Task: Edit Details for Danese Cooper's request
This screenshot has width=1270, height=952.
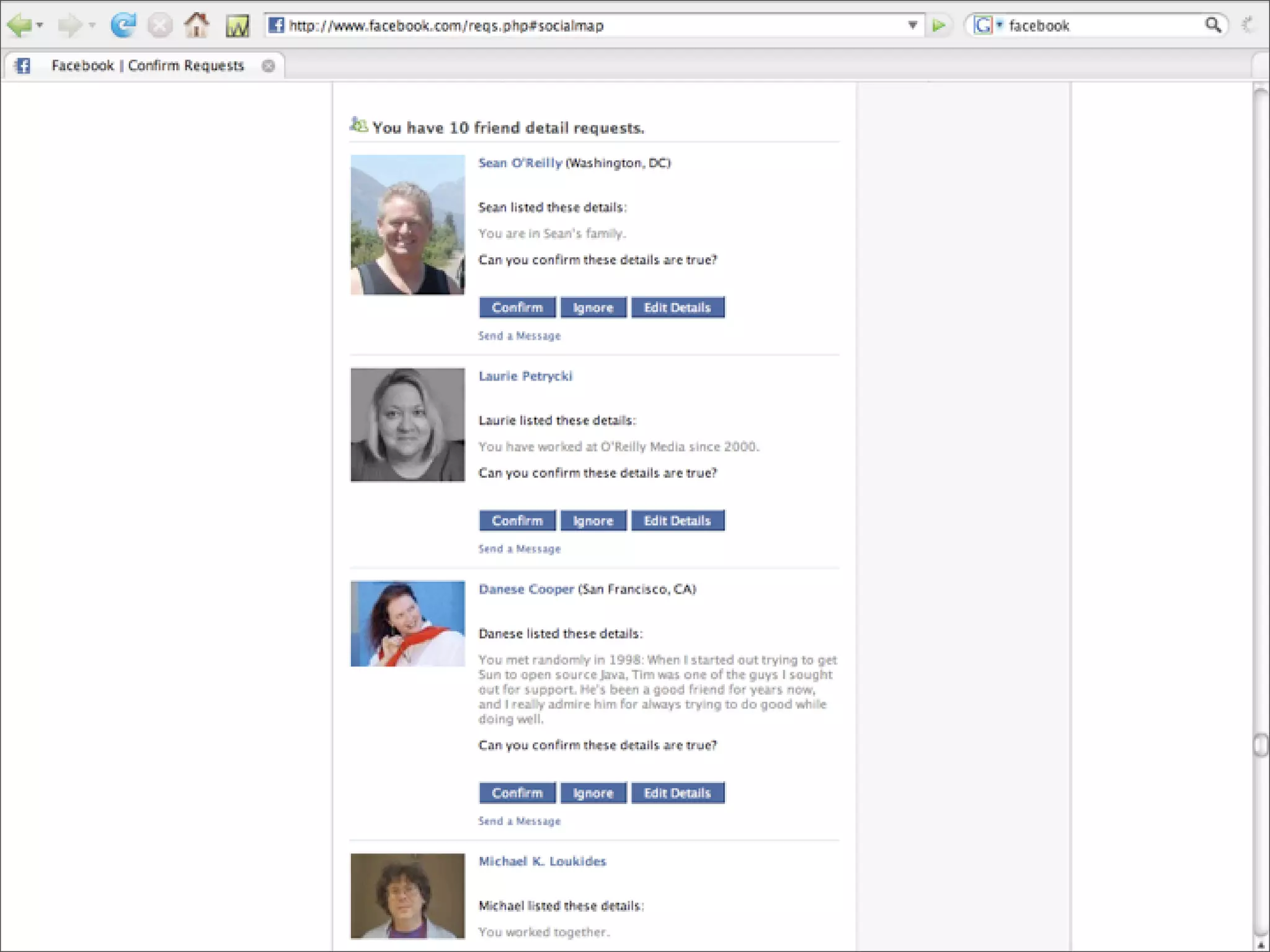Action: pos(678,793)
